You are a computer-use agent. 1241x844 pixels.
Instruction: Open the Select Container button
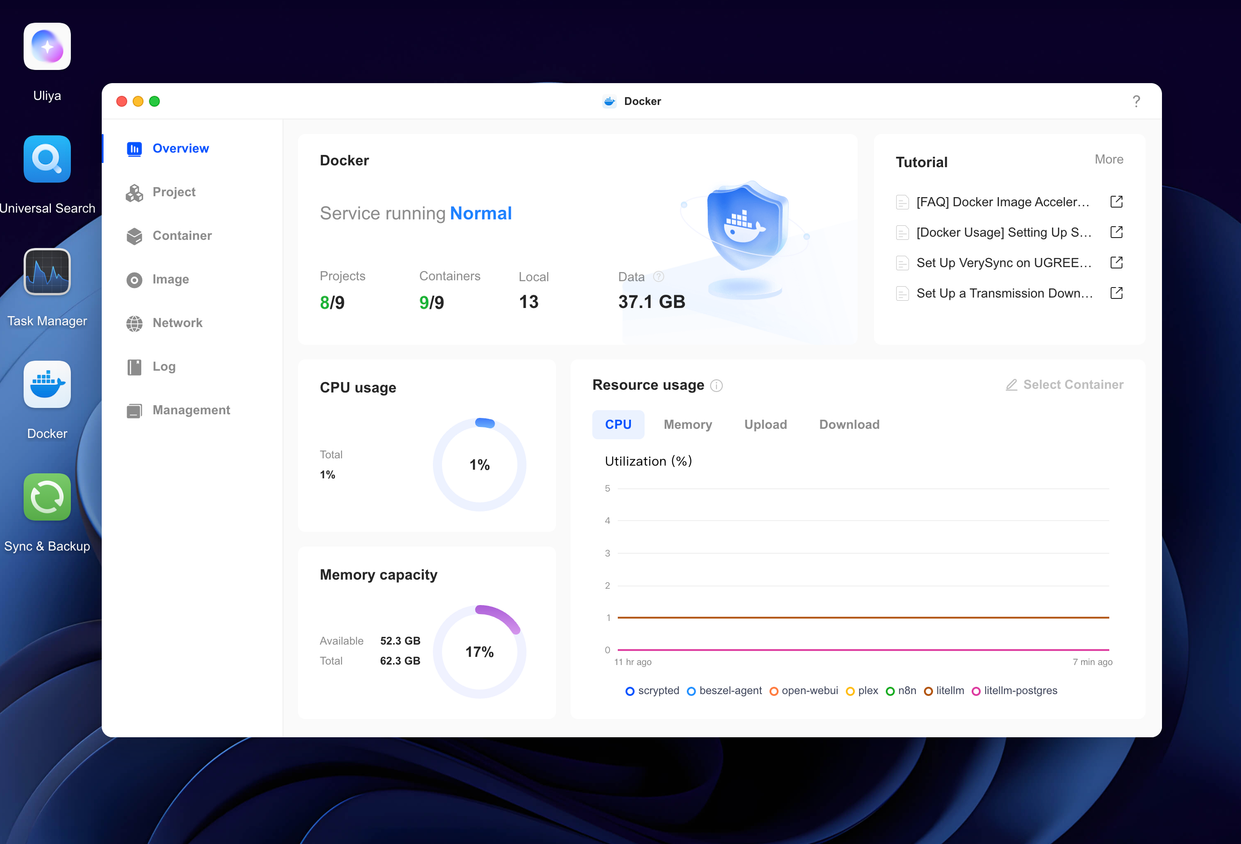tap(1064, 385)
